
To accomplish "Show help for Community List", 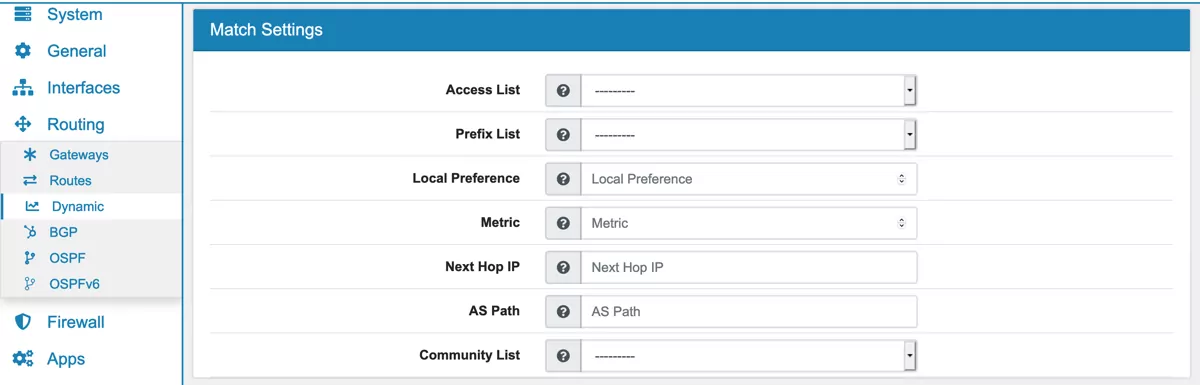I will pos(563,355).
